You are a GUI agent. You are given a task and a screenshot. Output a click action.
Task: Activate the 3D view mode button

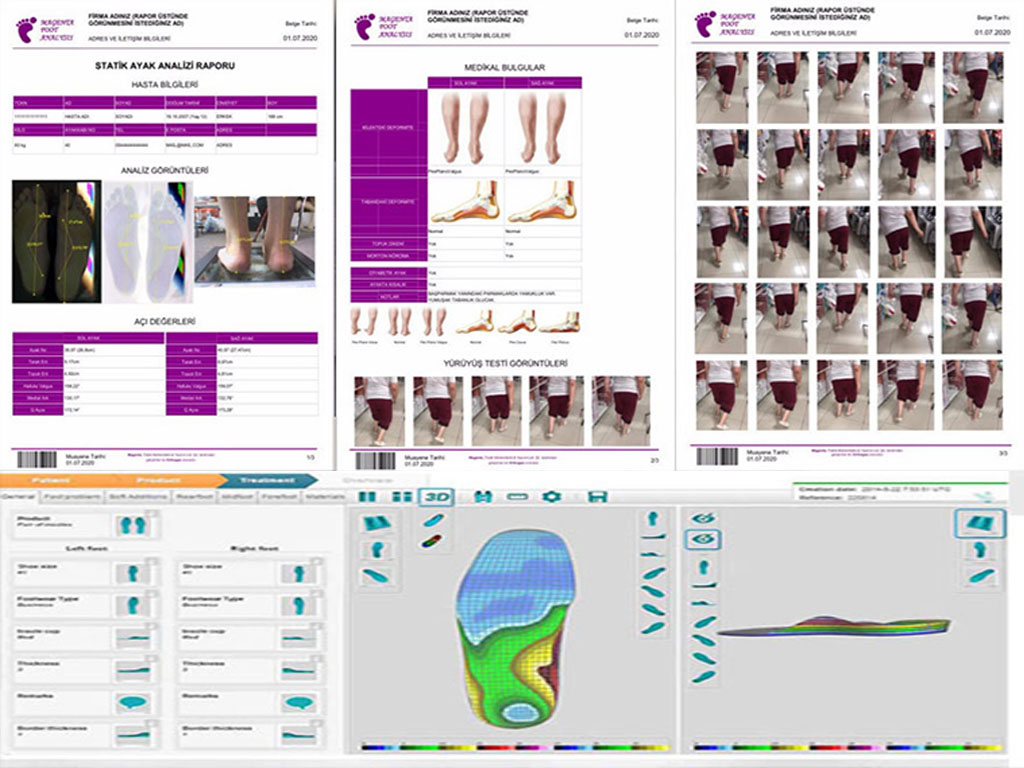point(436,497)
